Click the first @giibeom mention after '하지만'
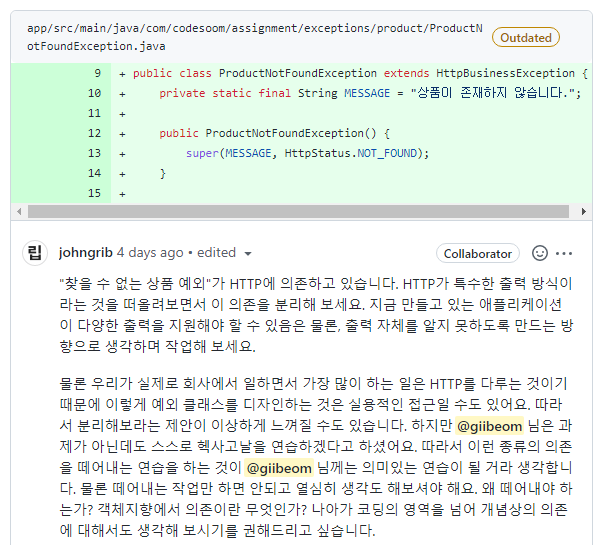The height and width of the screenshot is (545, 602). [489, 426]
